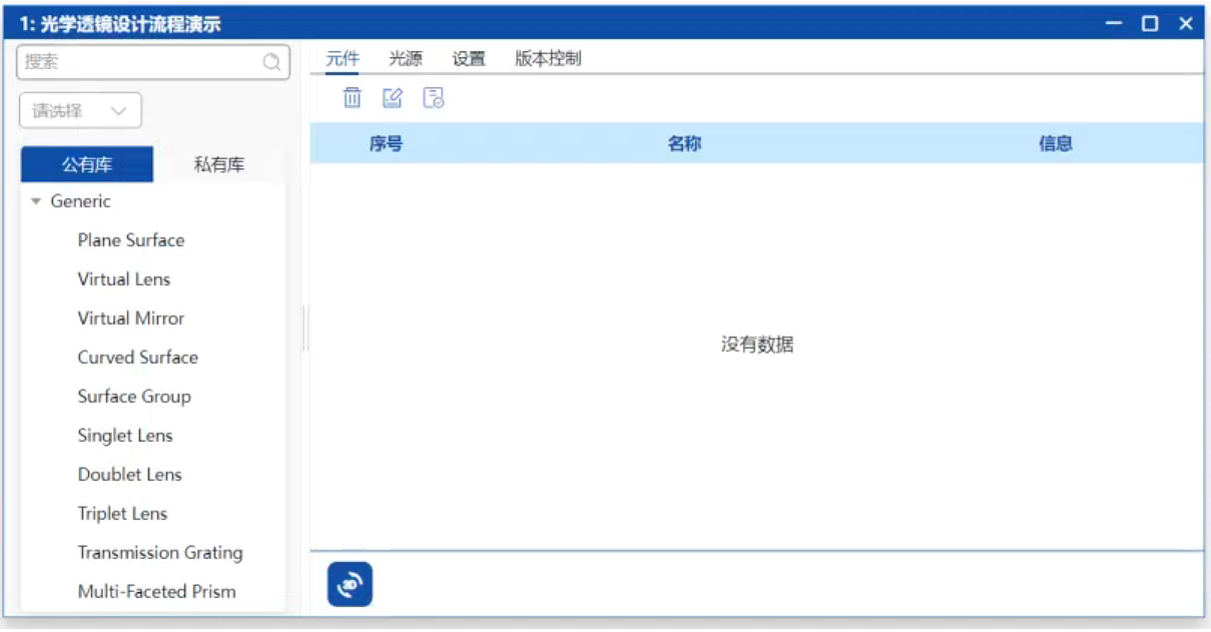1211x632 pixels.
Task: Go to the 版本控制 tab
Action: pos(548,59)
